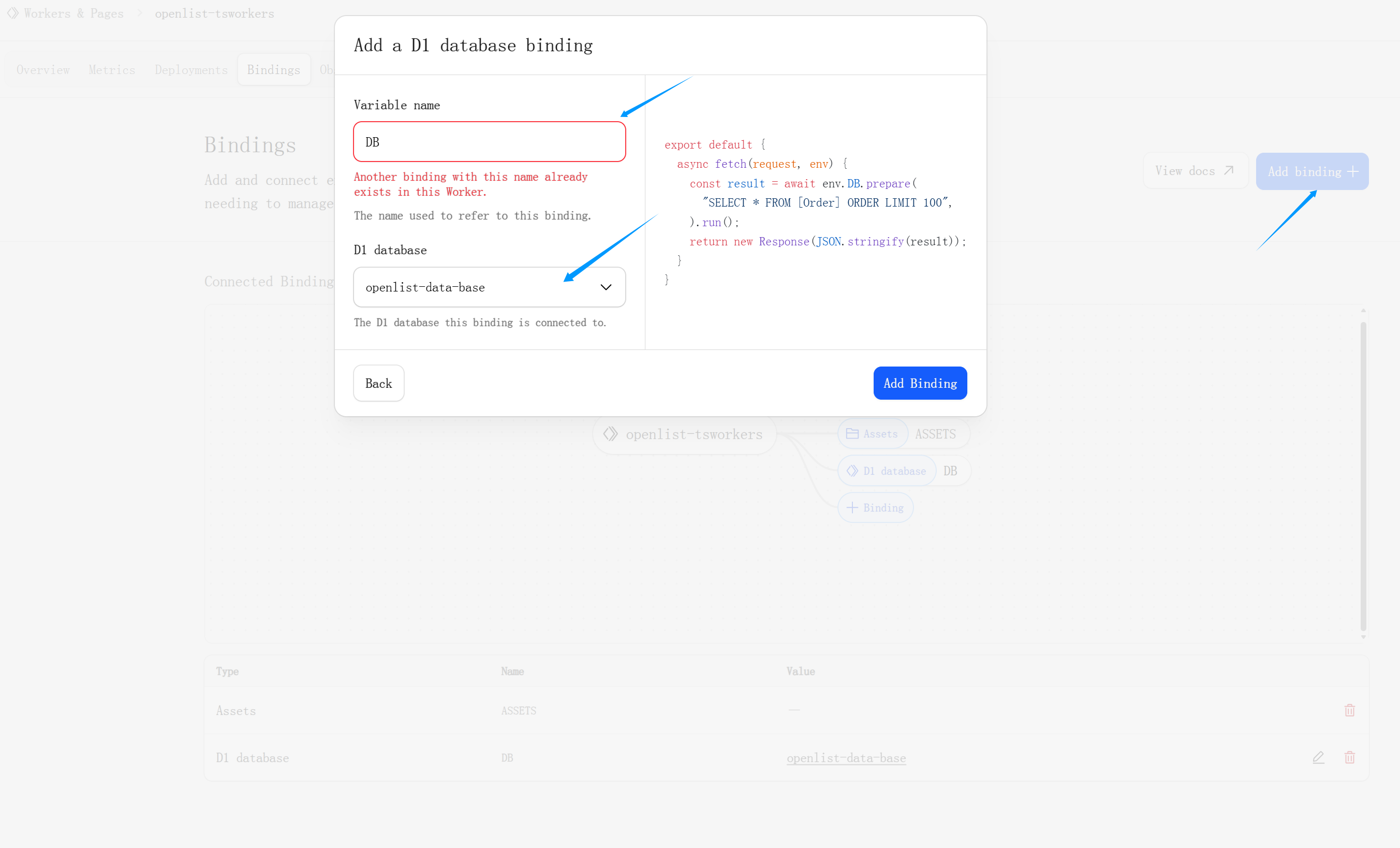Screen dimensions: 1400x848
Task: Click the Type column header
Action: pos(227,671)
